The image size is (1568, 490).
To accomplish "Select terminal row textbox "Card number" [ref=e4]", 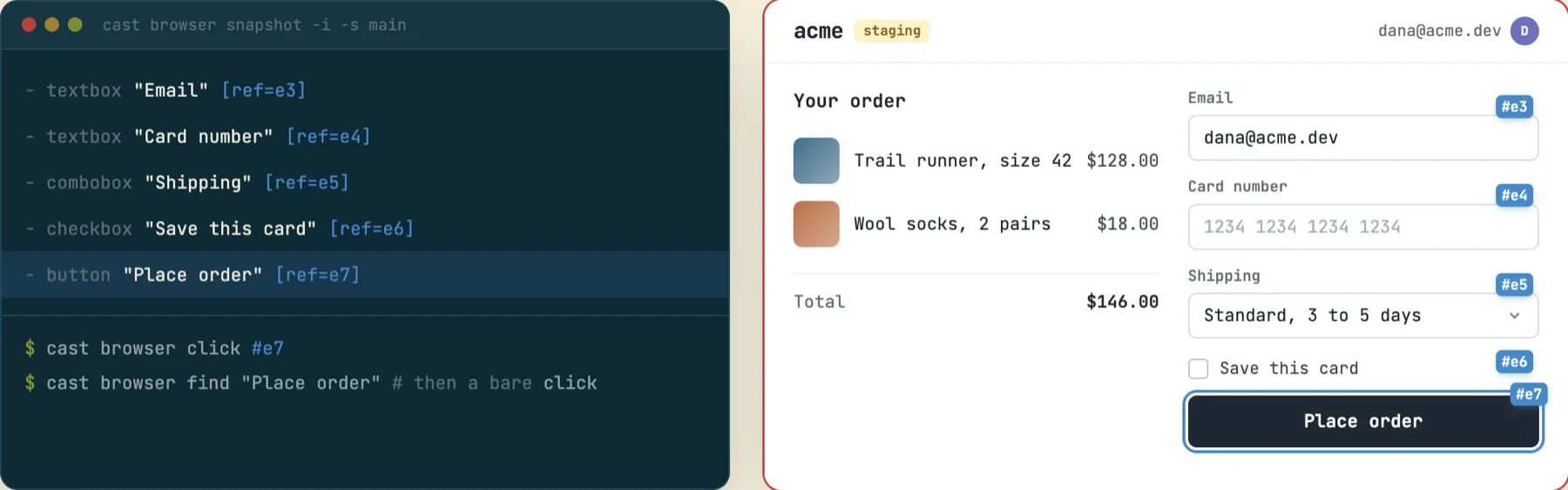I will [365, 136].
